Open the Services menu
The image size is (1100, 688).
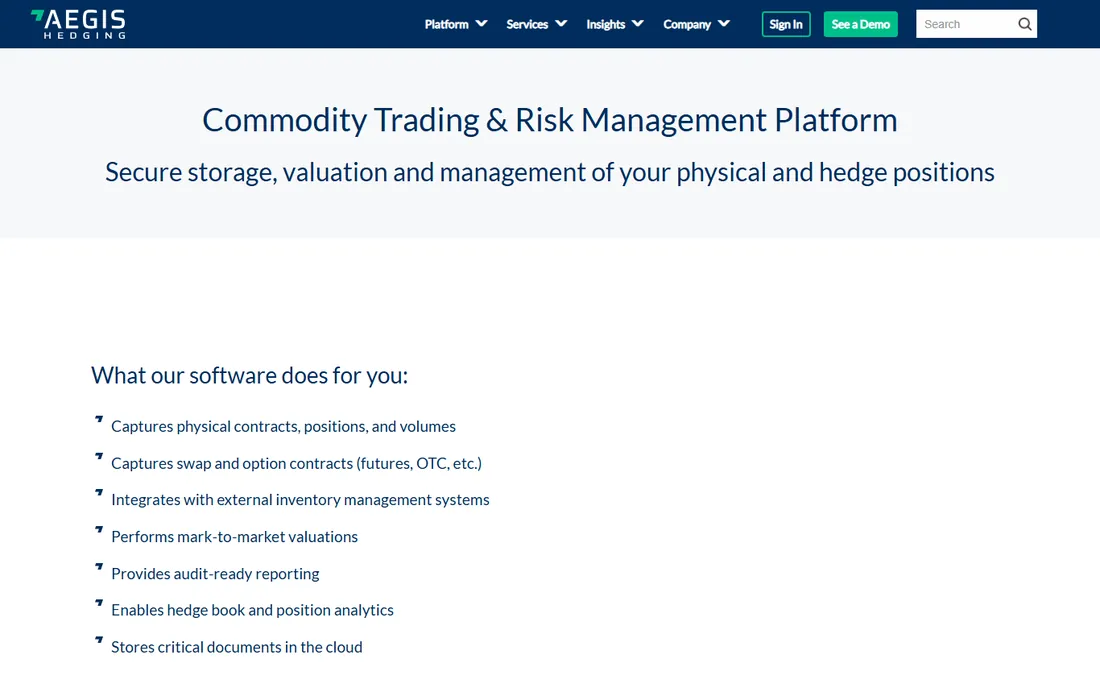tap(527, 25)
